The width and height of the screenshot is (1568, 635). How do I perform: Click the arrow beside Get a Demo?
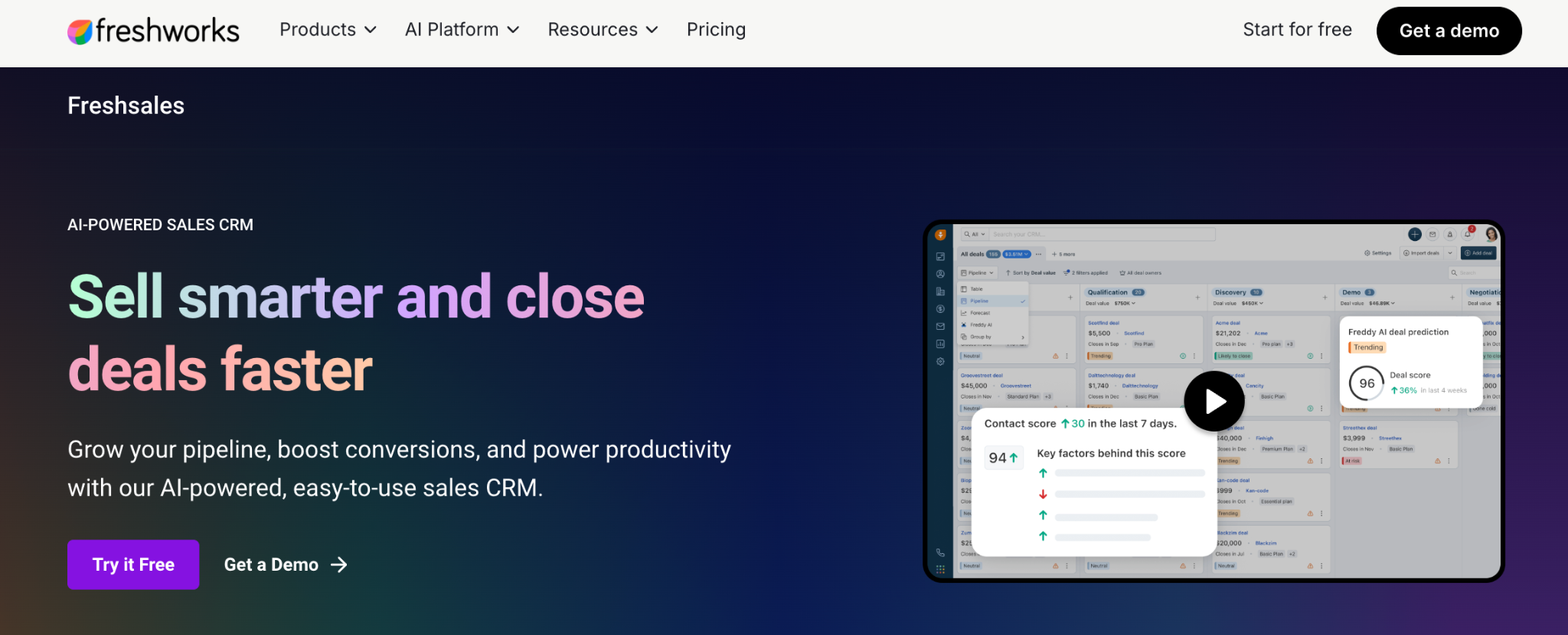(x=339, y=565)
